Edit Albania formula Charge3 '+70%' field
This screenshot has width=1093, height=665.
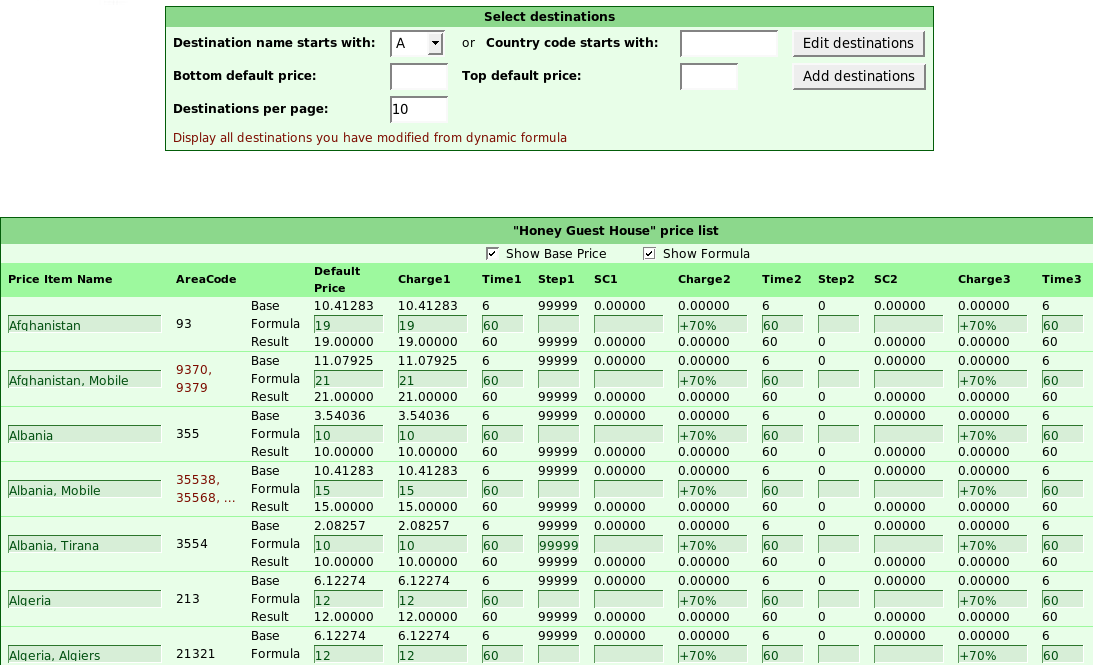pos(992,434)
